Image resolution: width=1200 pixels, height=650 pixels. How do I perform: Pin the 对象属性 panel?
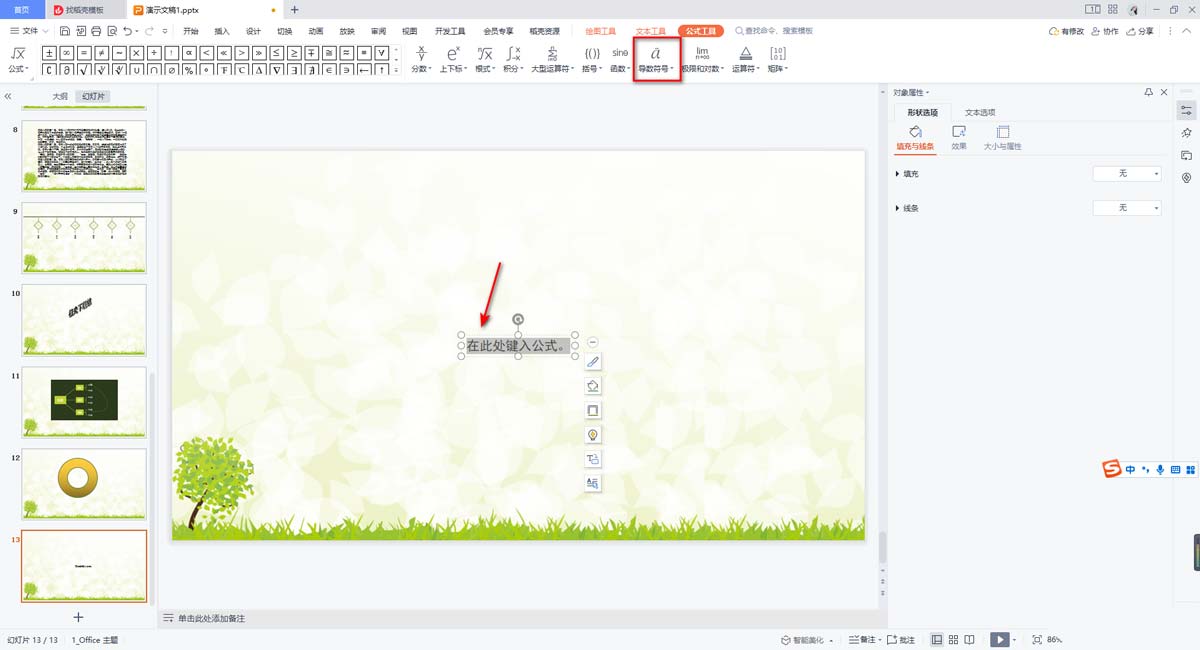pyautogui.click(x=1149, y=92)
